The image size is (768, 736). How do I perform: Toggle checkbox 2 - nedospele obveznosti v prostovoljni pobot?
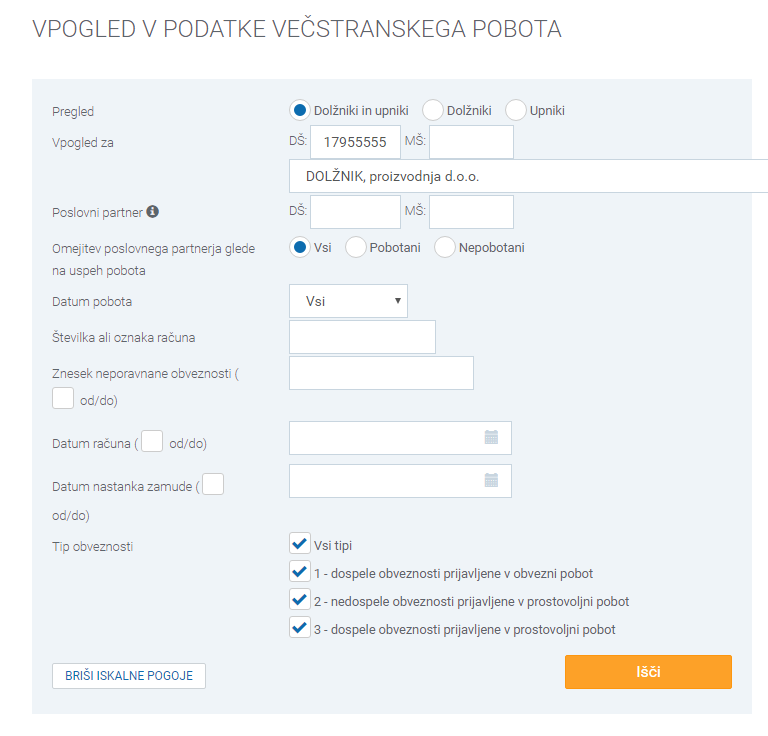300,599
